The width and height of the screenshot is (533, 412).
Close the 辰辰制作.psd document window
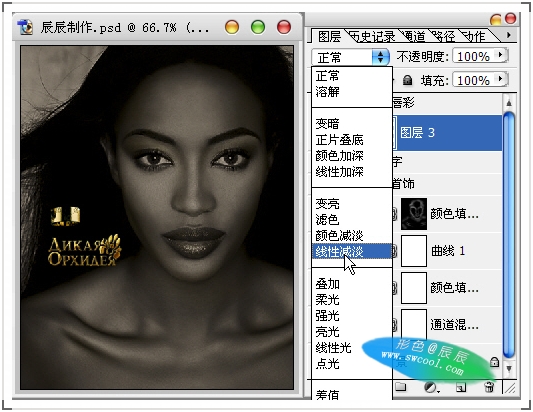pyautogui.click(x=284, y=27)
